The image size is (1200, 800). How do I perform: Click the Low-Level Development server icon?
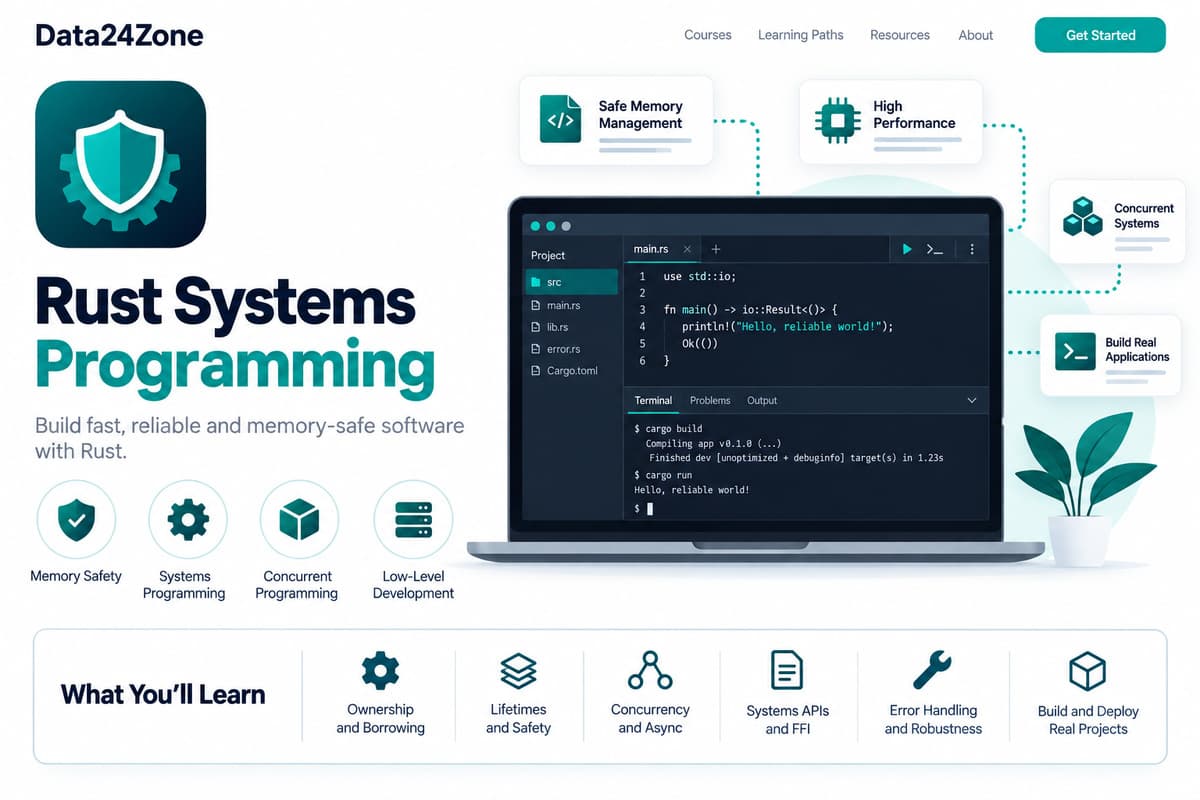point(413,520)
